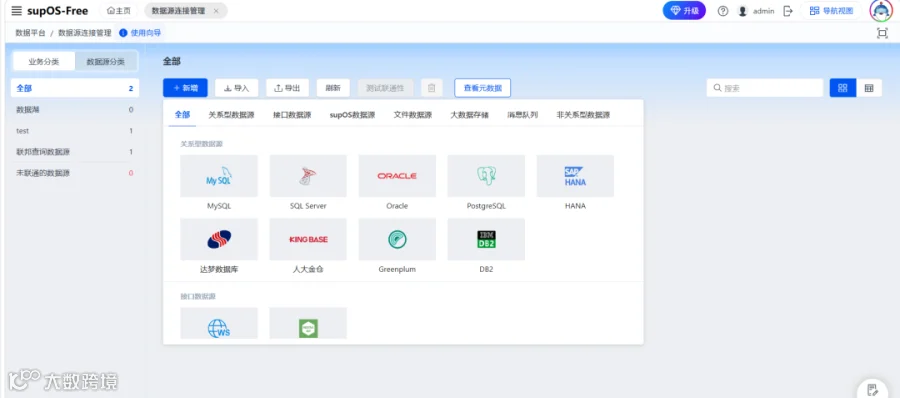Toggle to 数据源分类 classification
This screenshot has width=900, height=398.
point(106,61)
